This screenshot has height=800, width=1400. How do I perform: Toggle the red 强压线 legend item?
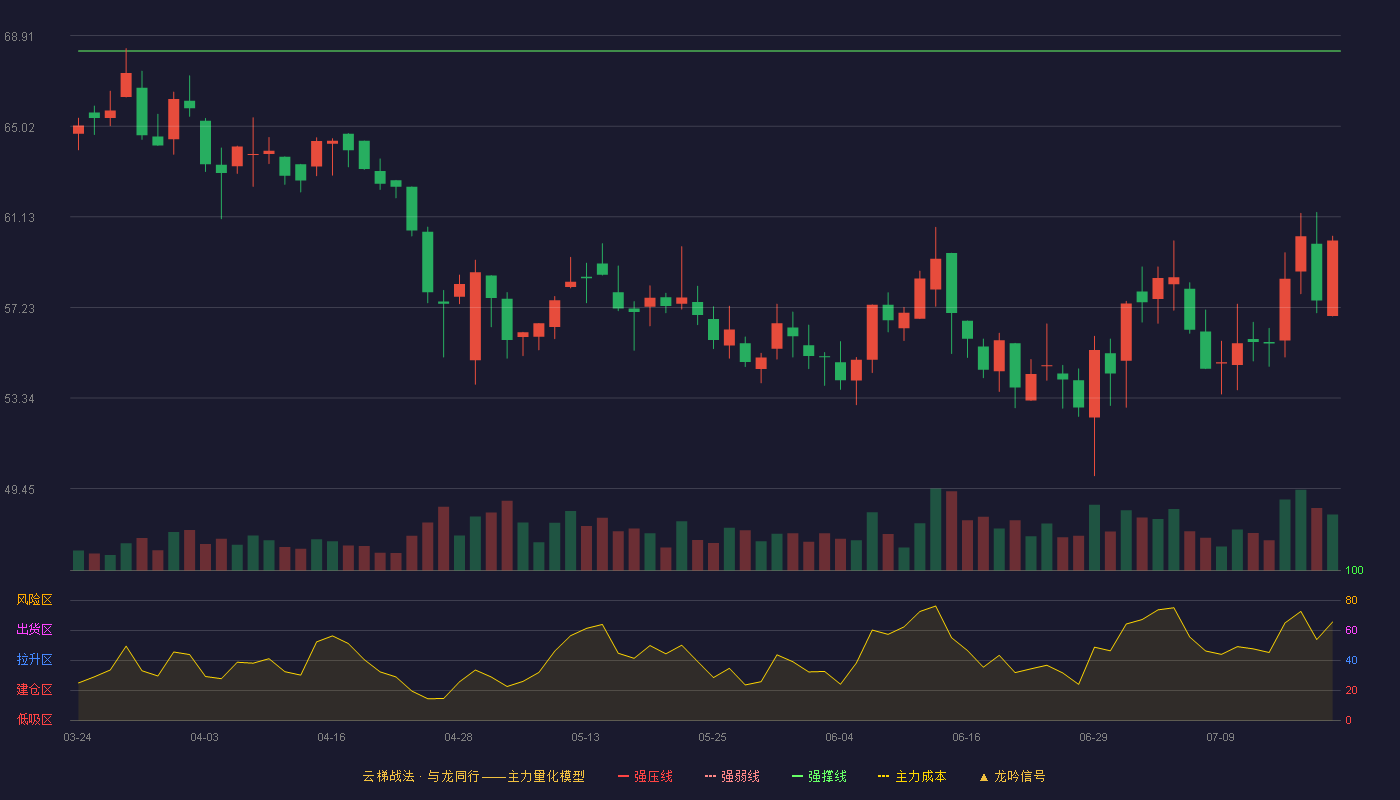[645, 776]
